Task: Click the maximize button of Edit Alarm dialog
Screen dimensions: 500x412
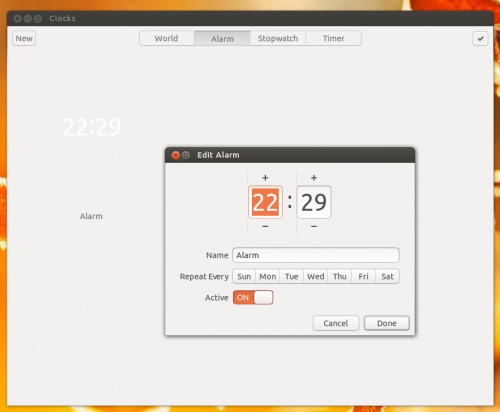Action: tap(186, 155)
